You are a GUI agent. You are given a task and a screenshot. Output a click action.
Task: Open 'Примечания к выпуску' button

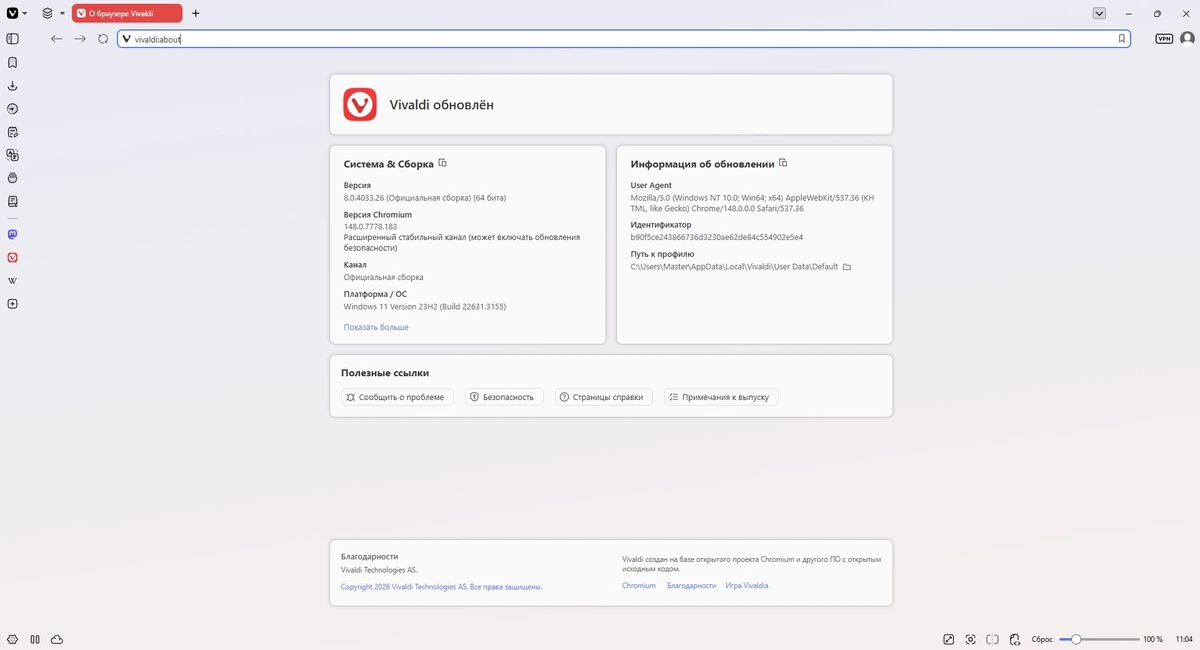721,397
